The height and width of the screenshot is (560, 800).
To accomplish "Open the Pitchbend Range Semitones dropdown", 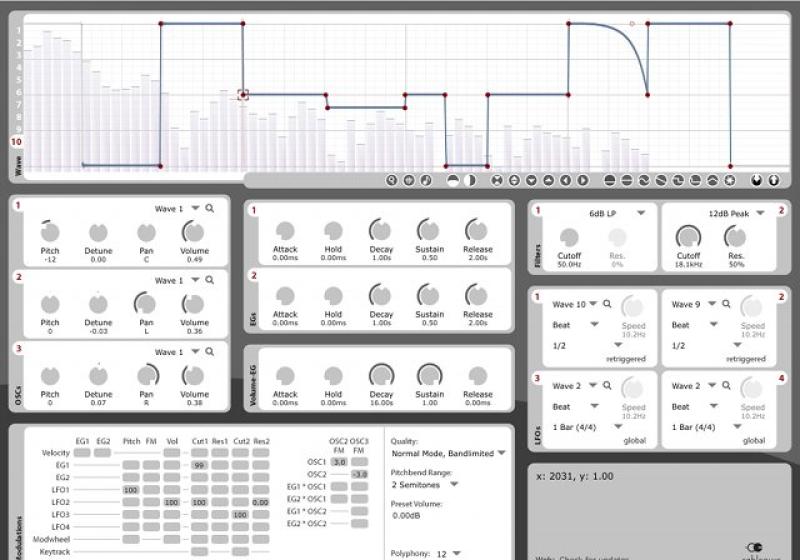I will pyautogui.click(x=454, y=485).
